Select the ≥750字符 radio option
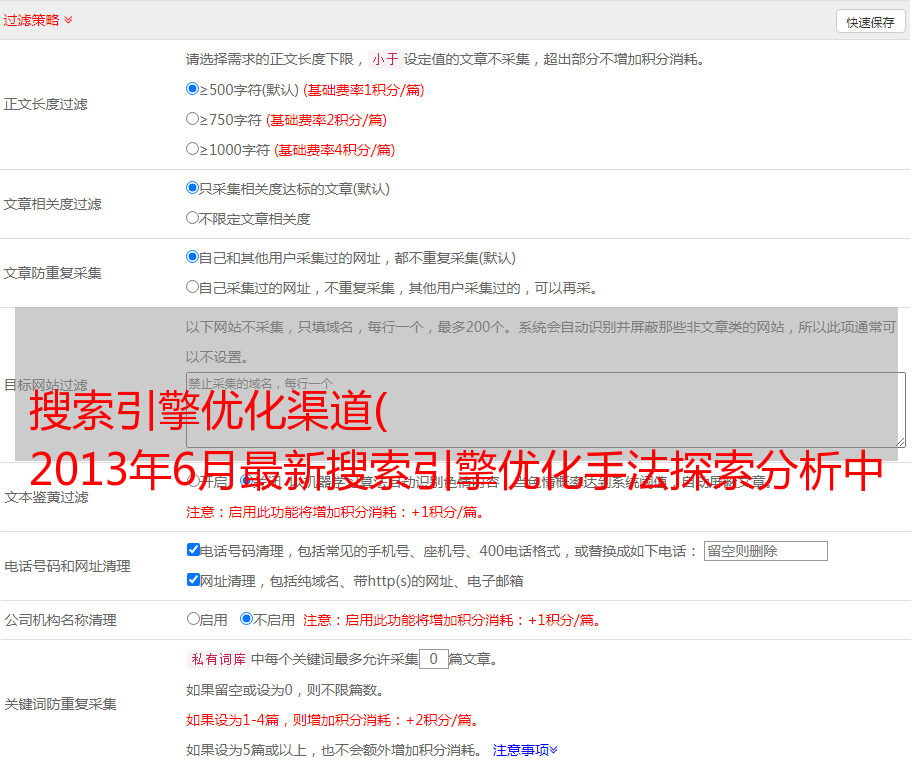 (x=192, y=119)
